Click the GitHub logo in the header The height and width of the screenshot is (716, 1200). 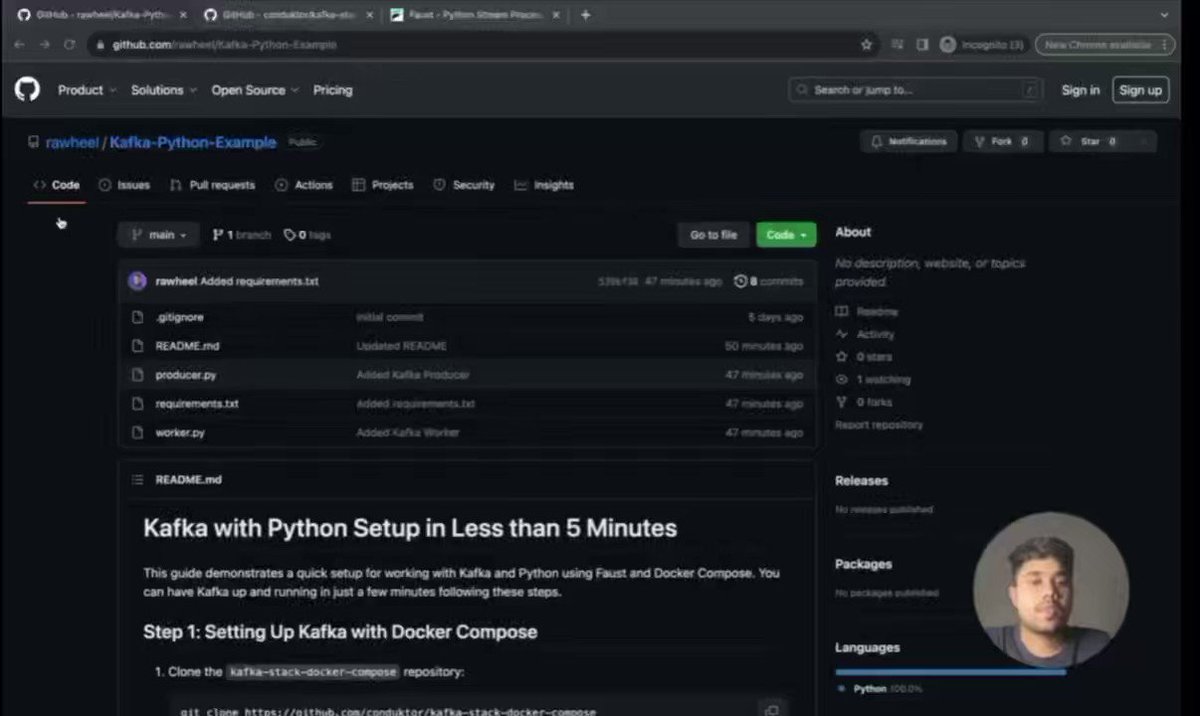coord(27,90)
